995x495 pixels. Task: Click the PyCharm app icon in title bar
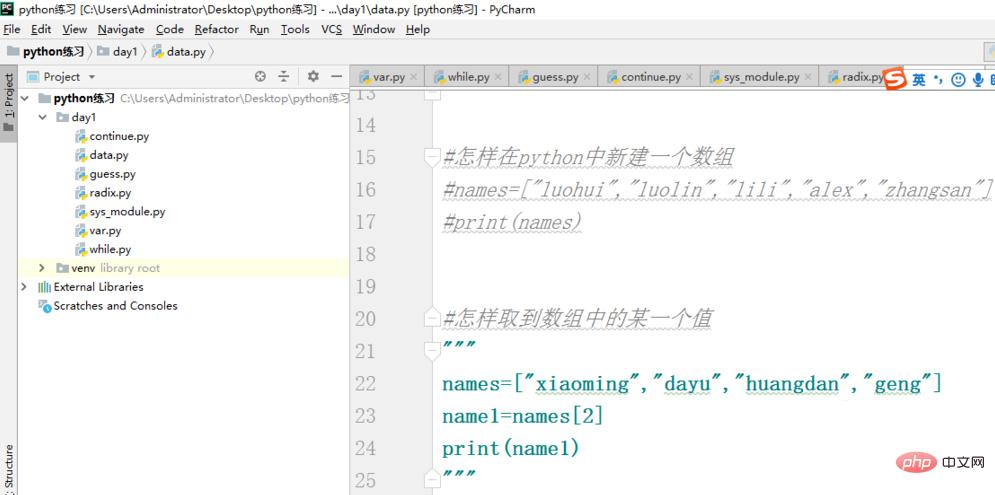coord(8,9)
